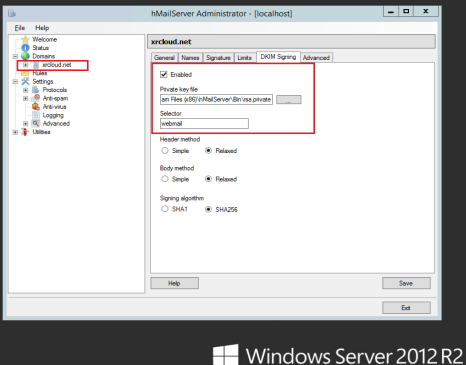
Task: Click the Domains globe icon
Action: click(25, 56)
